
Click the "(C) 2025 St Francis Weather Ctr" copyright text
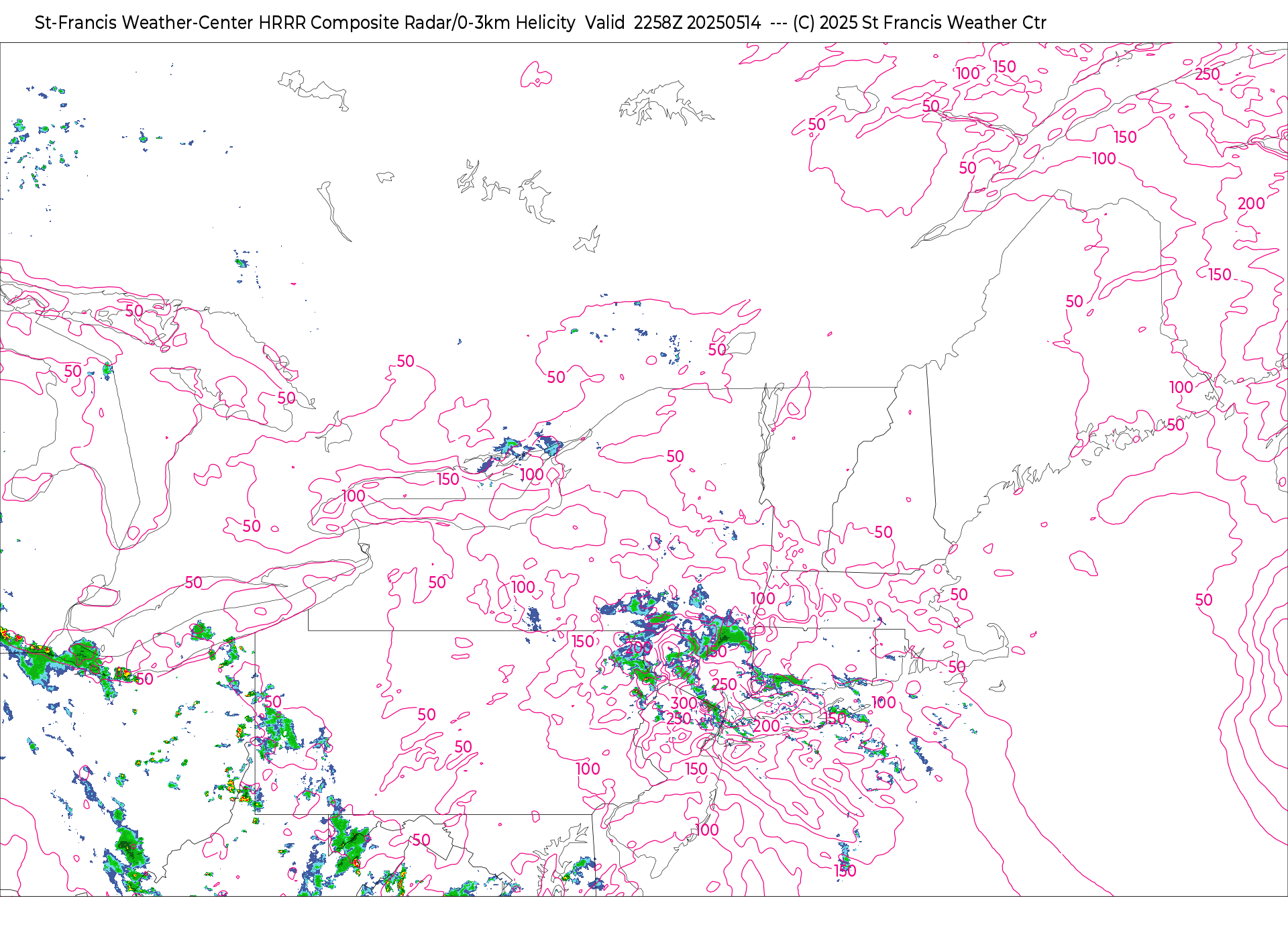919,23
